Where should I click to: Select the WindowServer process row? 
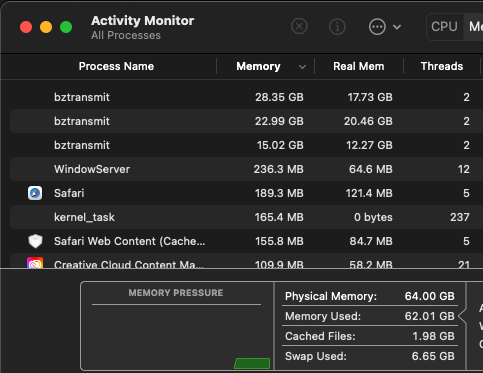click(x=246, y=169)
